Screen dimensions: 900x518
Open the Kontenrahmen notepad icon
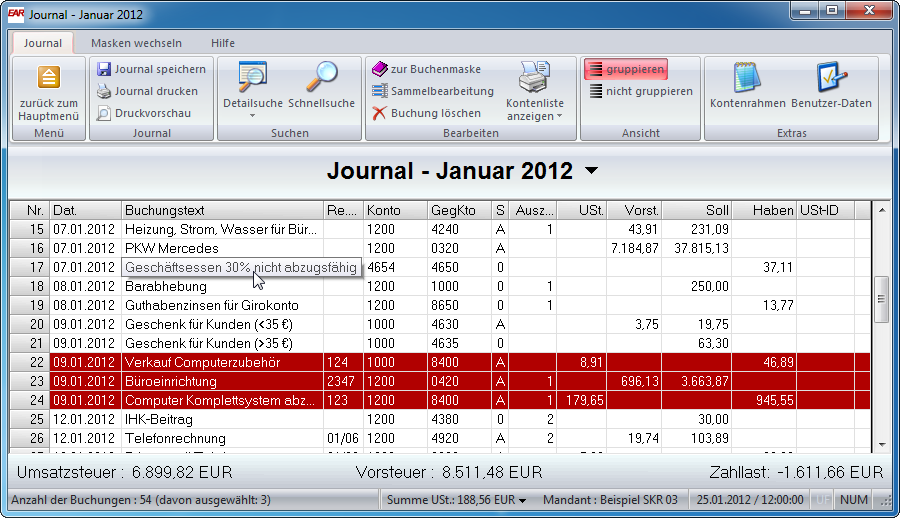747,78
